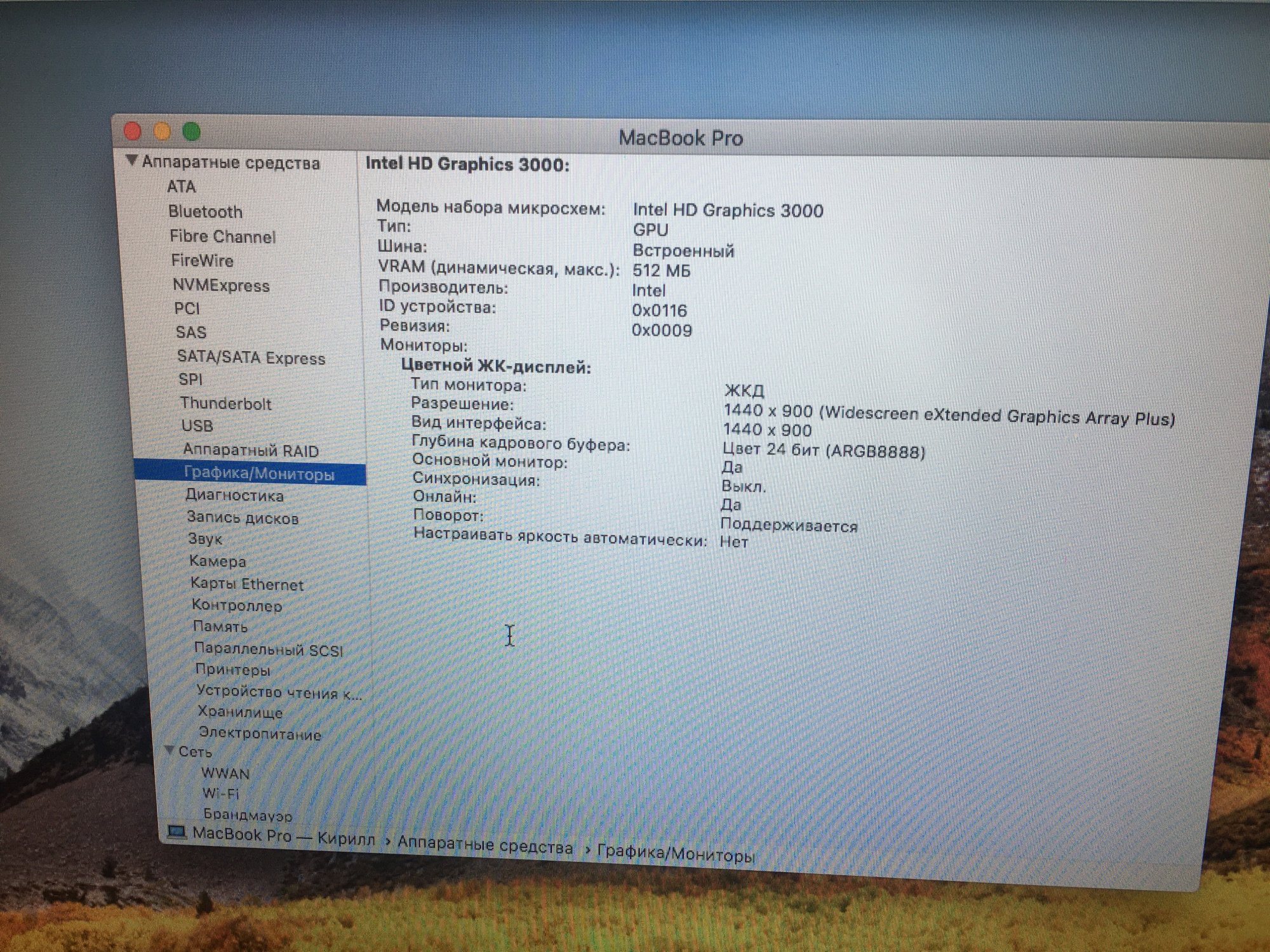Click the MacBook Pro computer icon in path bar
Image resolution: width=1270 pixels, height=952 pixels.
(177, 831)
